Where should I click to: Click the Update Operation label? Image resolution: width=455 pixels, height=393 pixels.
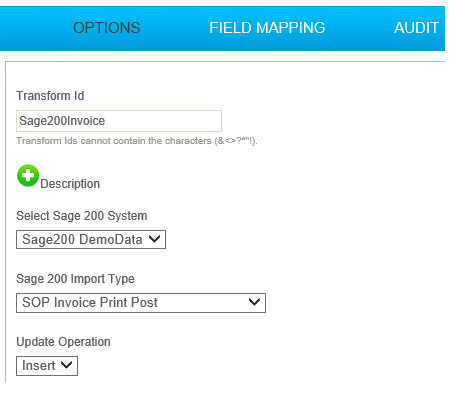(x=63, y=342)
